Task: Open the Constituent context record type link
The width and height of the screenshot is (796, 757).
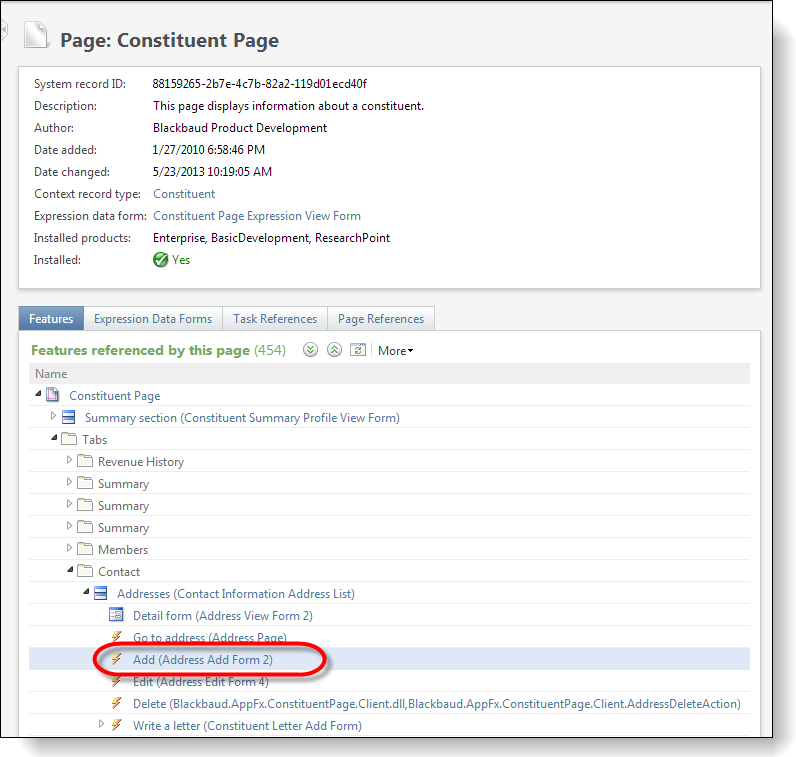Action: 184,194
